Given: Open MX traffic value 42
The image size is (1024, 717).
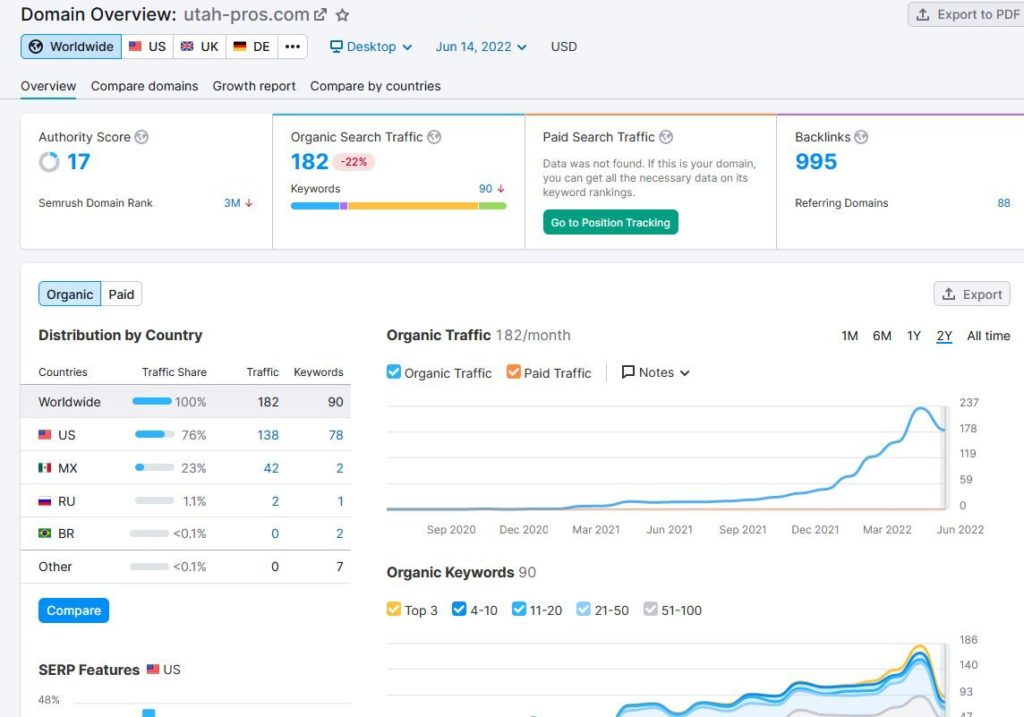Looking at the screenshot, I should tap(271, 468).
